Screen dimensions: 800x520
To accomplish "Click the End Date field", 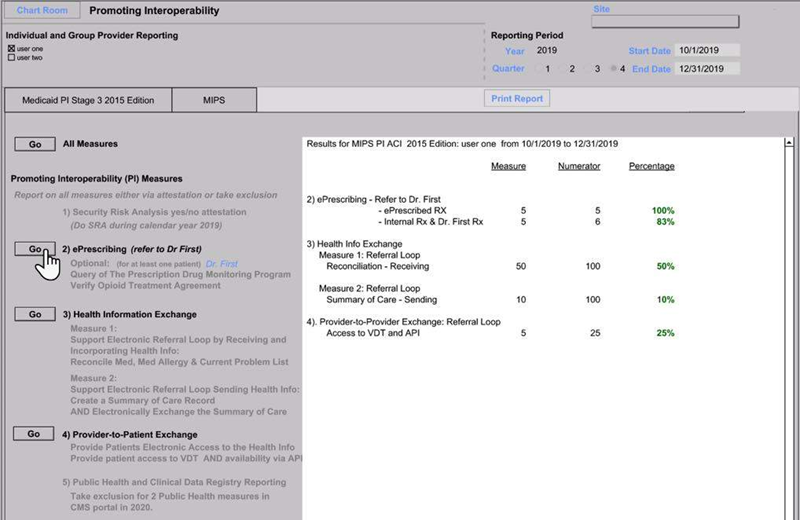I will click(x=706, y=69).
